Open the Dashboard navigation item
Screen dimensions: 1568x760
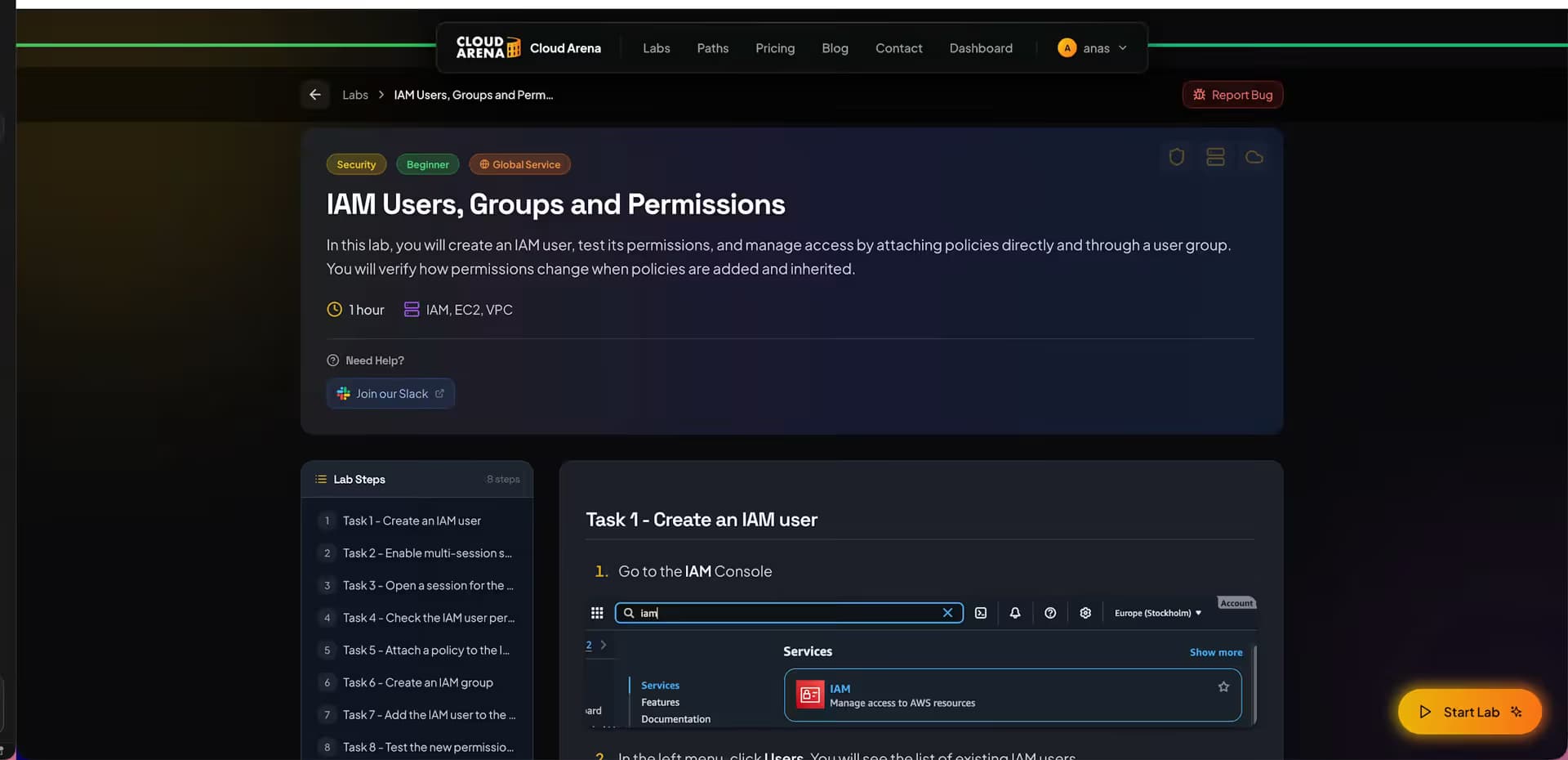[x=981, y=48]
